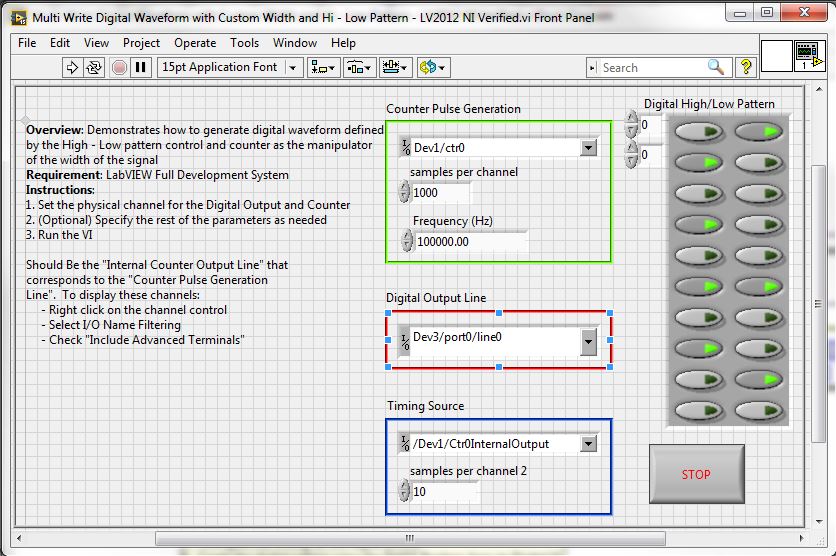The height and width of the screenshot is (556, 836).
Task: Expand the Dev3/port0/line0 output line dropdown
Action: (x=588, y=341)
